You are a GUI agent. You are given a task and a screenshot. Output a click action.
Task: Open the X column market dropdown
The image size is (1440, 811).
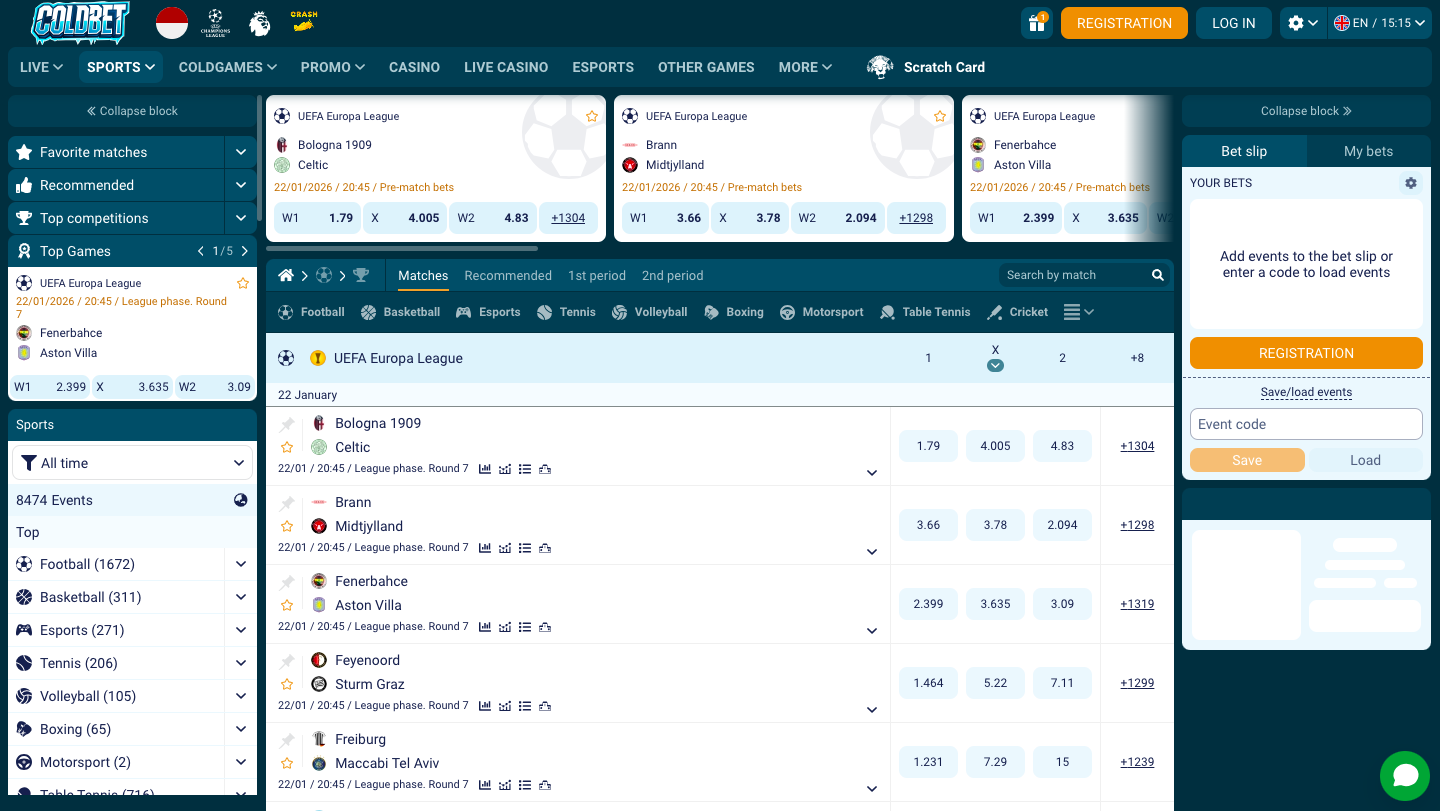[x=995, y=365]
